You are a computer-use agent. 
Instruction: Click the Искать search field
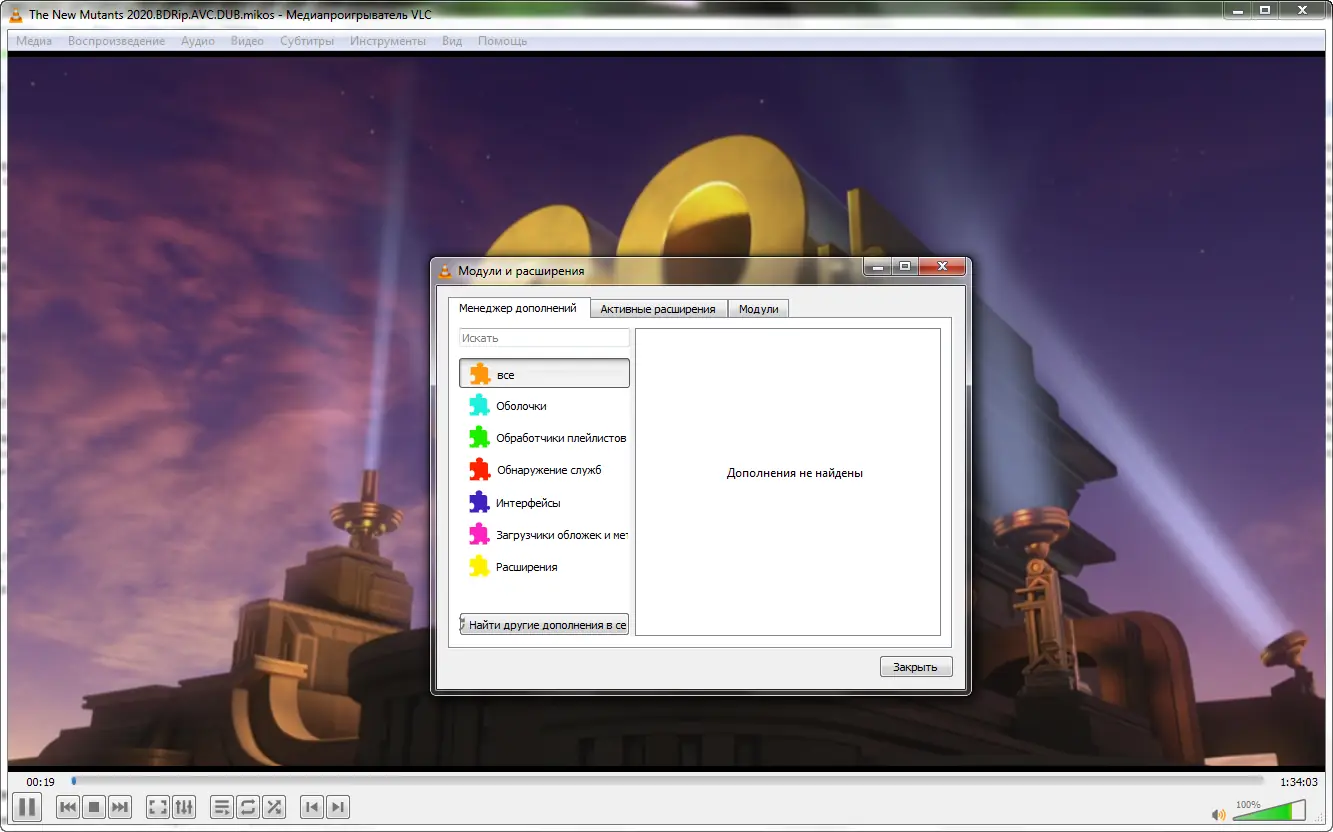click(544, 337)
